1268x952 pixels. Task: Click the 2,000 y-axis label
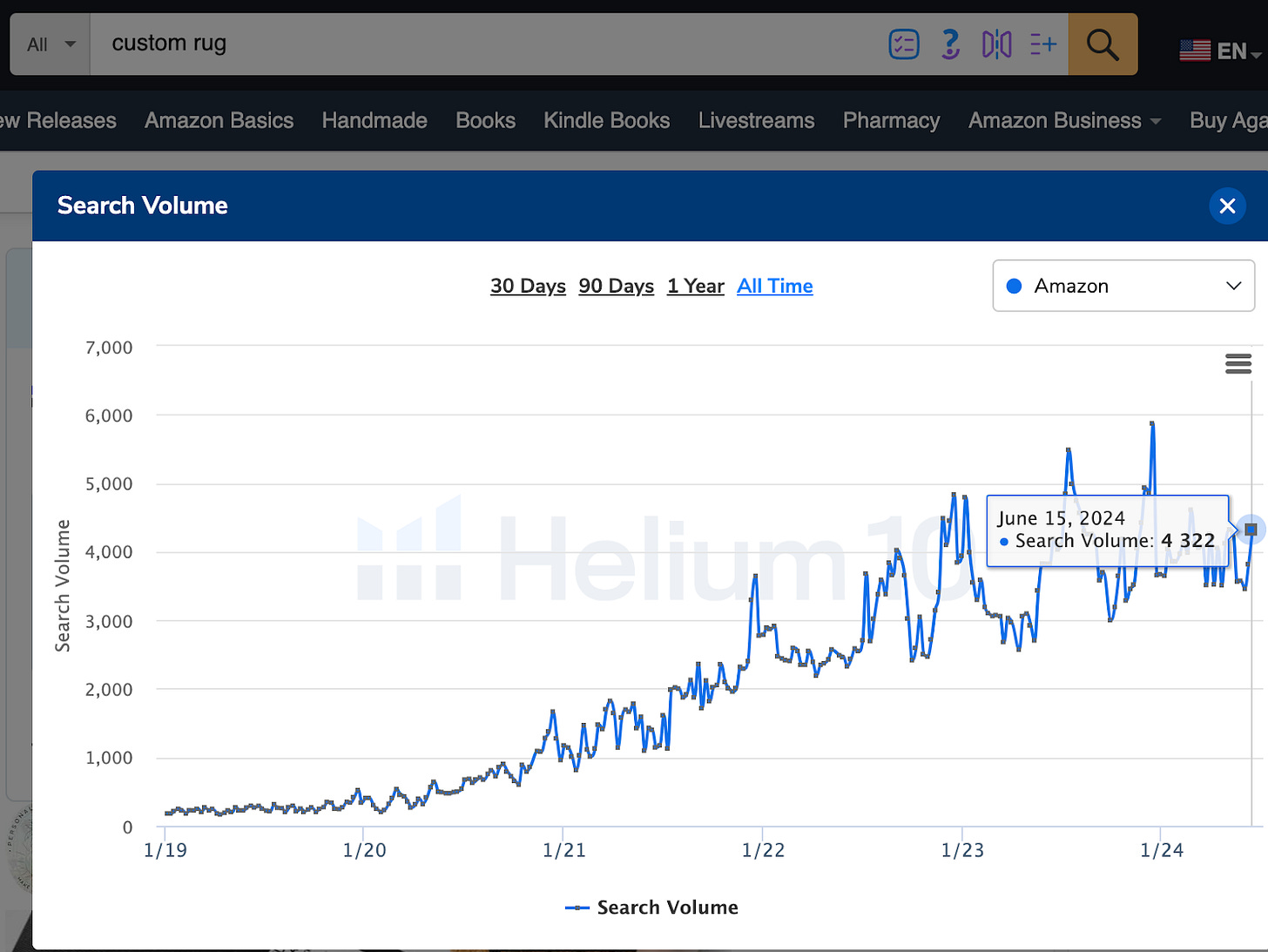[x=109, y=689]
